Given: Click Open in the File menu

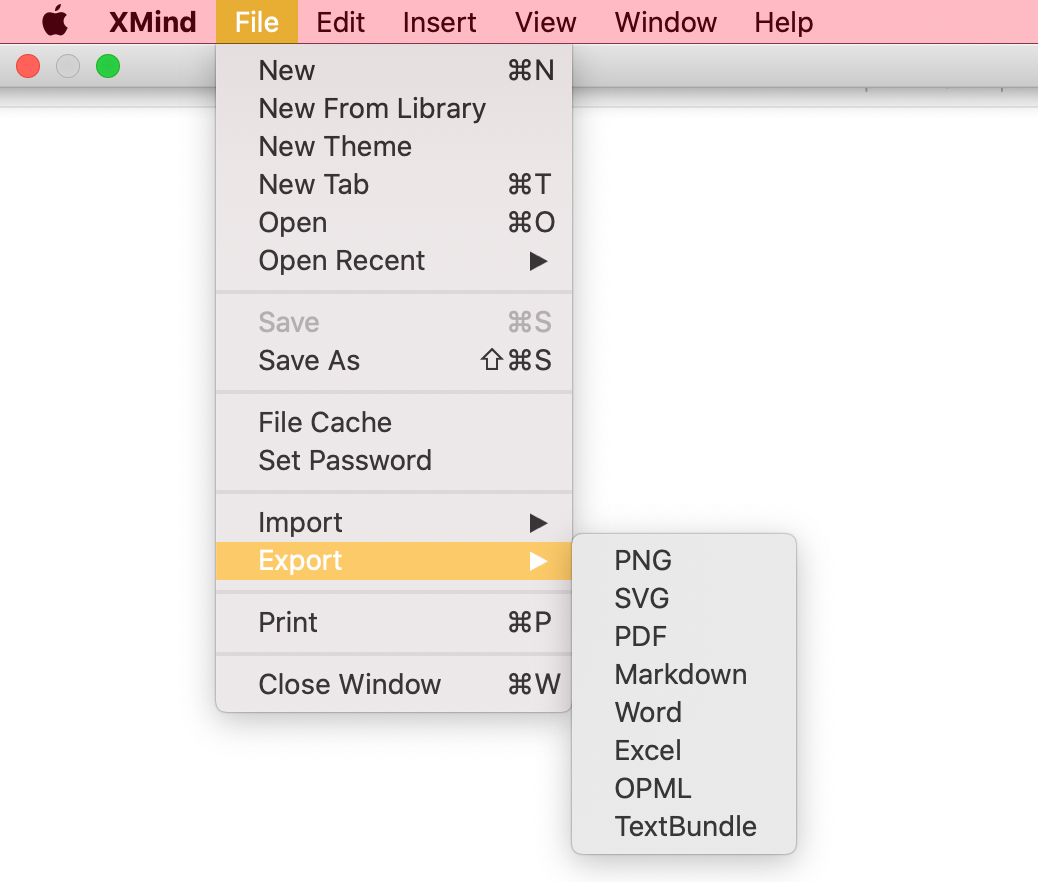Looking at the screenshot, I should pyautogui.click(x=394, y=222).
